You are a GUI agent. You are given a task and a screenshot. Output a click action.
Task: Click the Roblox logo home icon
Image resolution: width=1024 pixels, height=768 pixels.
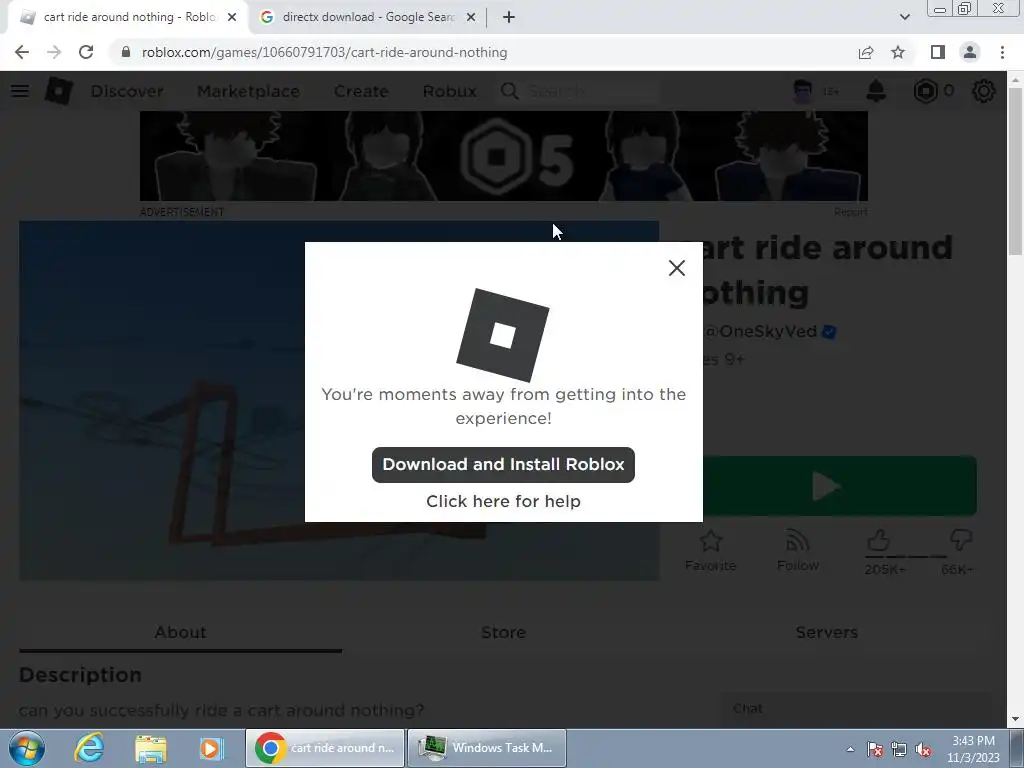59,91
